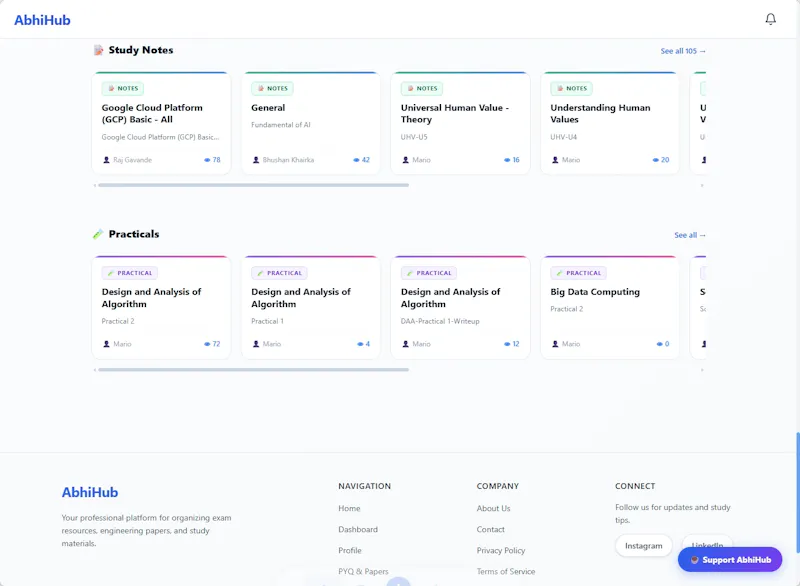Image resolution: width=800 pixels, height=586 pixels.
Task: Open Universal Human Value - Theory card
Action: (460, 123)
